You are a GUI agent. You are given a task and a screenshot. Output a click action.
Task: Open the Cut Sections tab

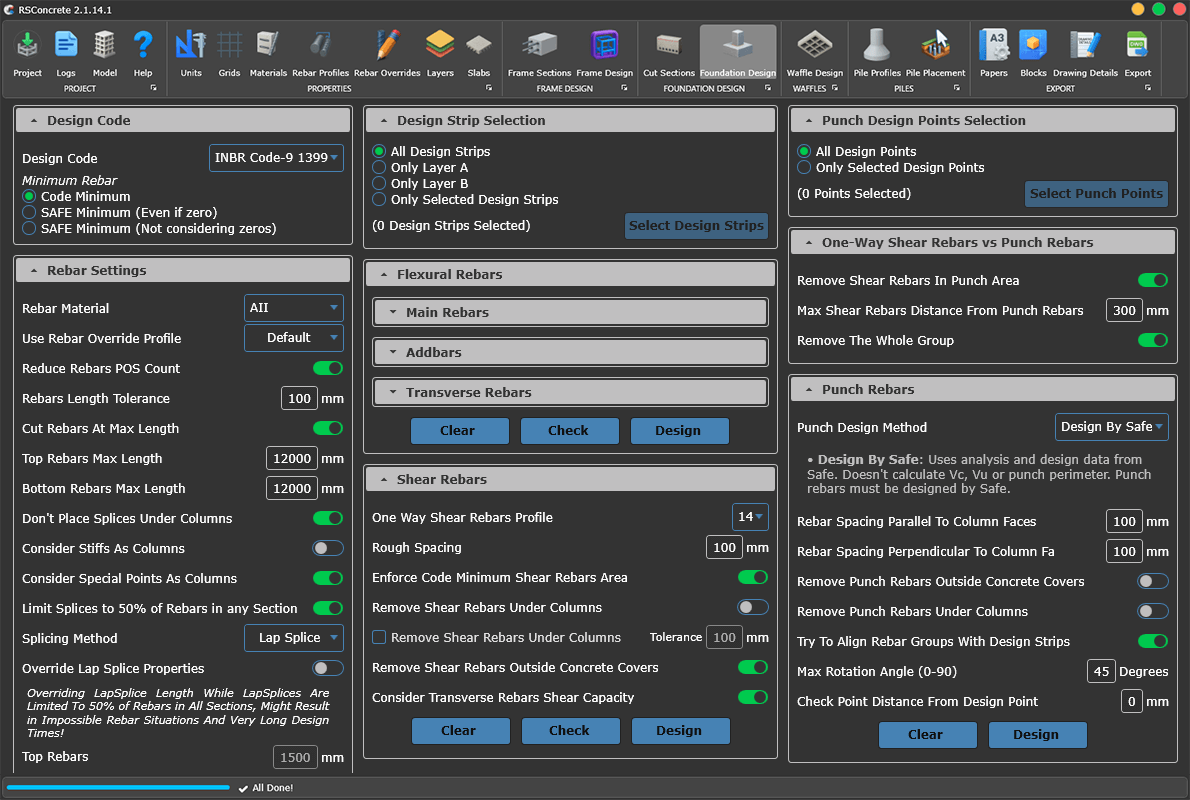[668, 54]
